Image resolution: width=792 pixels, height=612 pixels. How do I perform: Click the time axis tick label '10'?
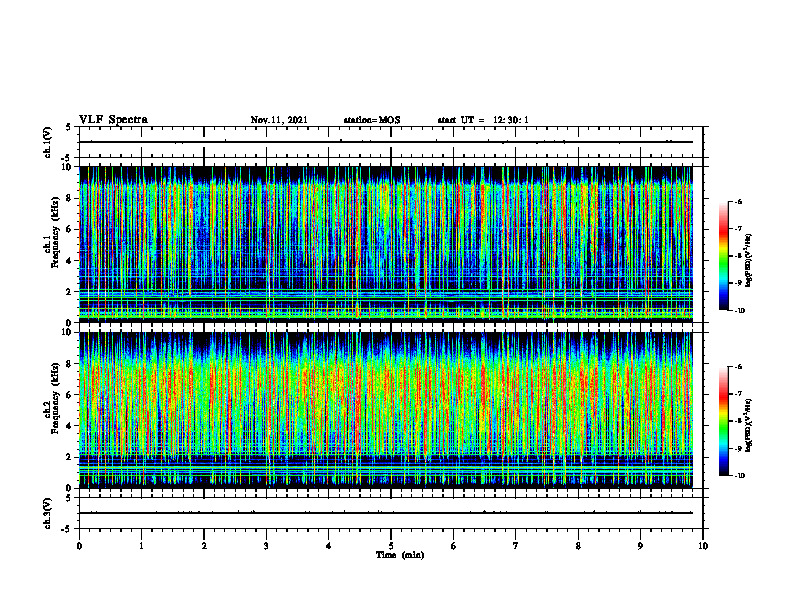[703, 546]
